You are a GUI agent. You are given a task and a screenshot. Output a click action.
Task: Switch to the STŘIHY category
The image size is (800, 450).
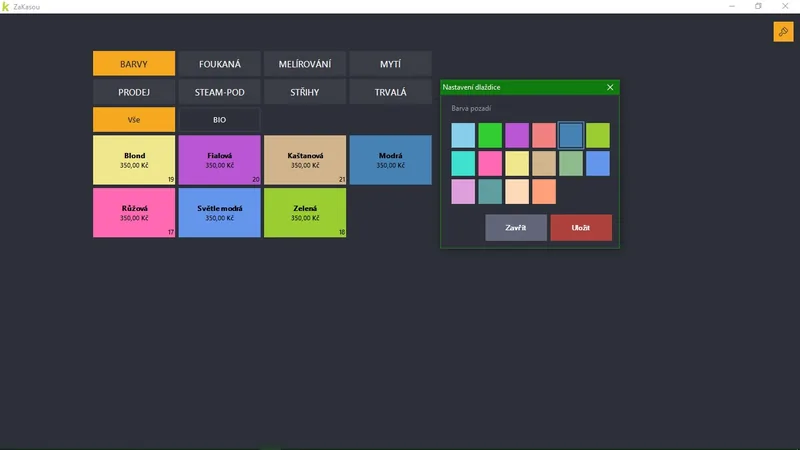click(x=305, y=92)
